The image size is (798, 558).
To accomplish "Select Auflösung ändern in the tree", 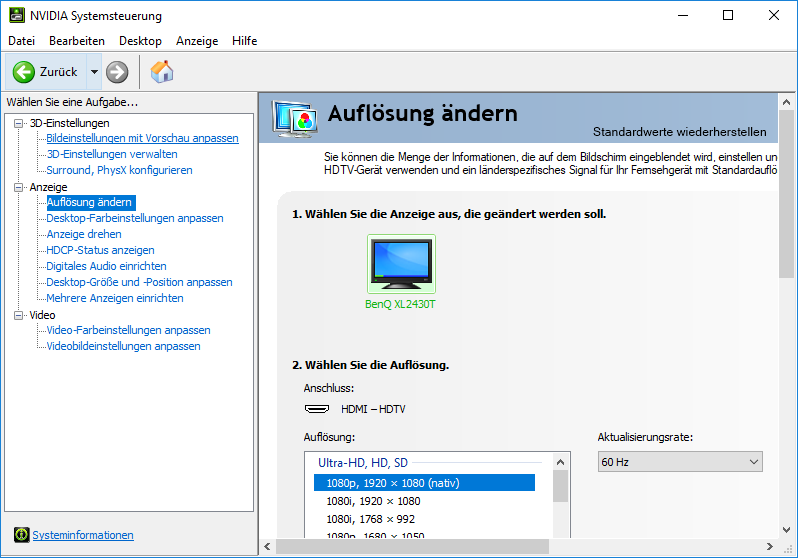I will point(90,202).
